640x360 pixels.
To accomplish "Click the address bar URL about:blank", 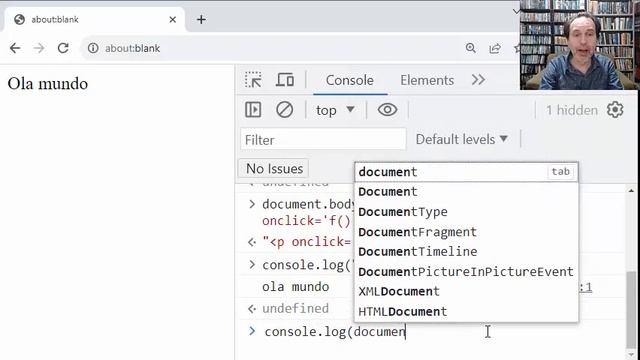I will point(133,49).
